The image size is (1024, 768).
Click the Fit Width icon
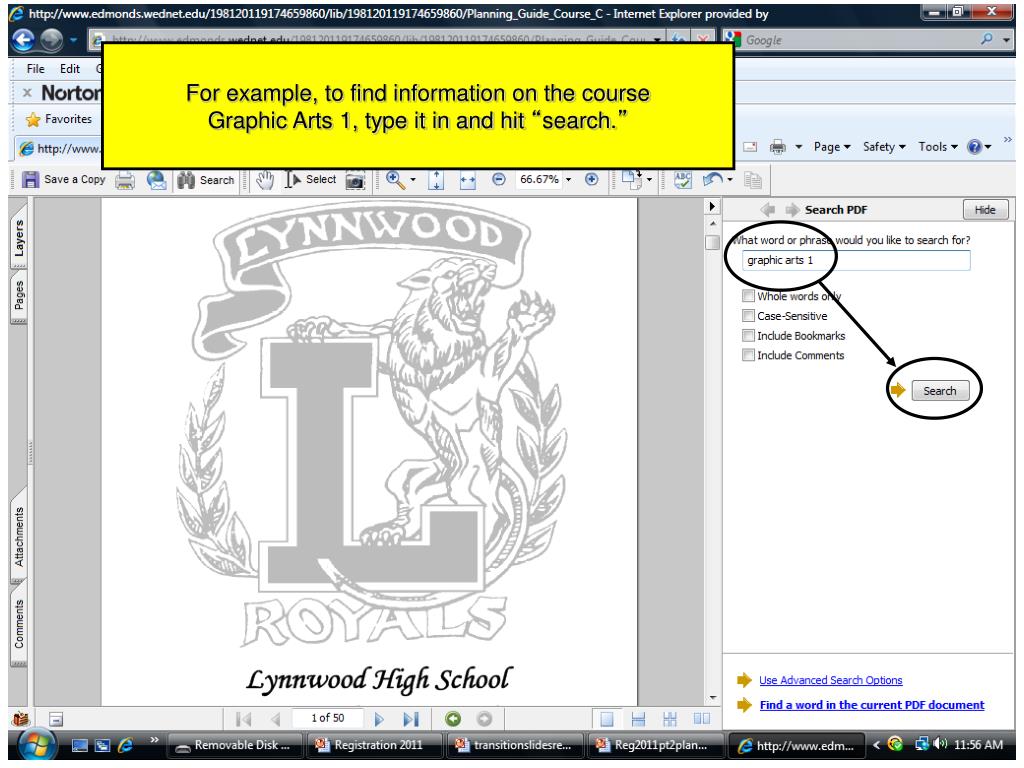[x=468, y=180]
